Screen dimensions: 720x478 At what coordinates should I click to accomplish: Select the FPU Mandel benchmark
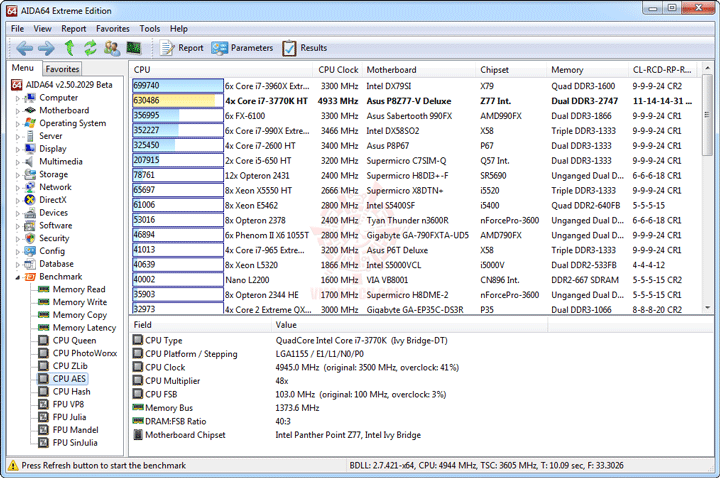(x=69, y=430)
